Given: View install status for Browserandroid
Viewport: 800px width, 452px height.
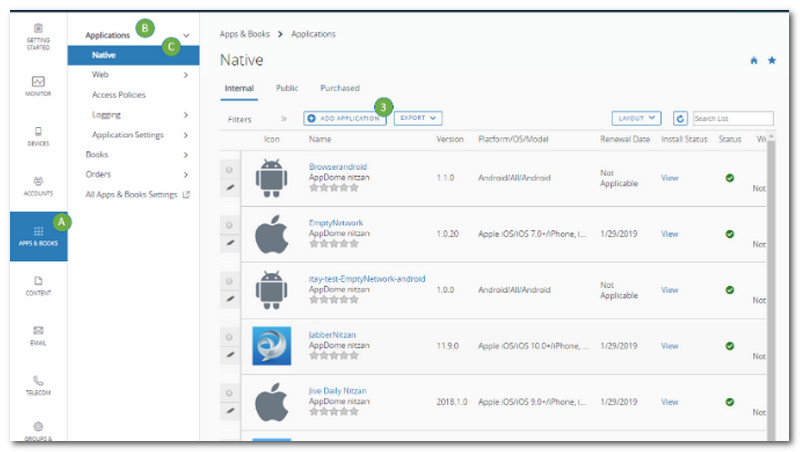Looking at the screenshot, I should tap(669, 178).
